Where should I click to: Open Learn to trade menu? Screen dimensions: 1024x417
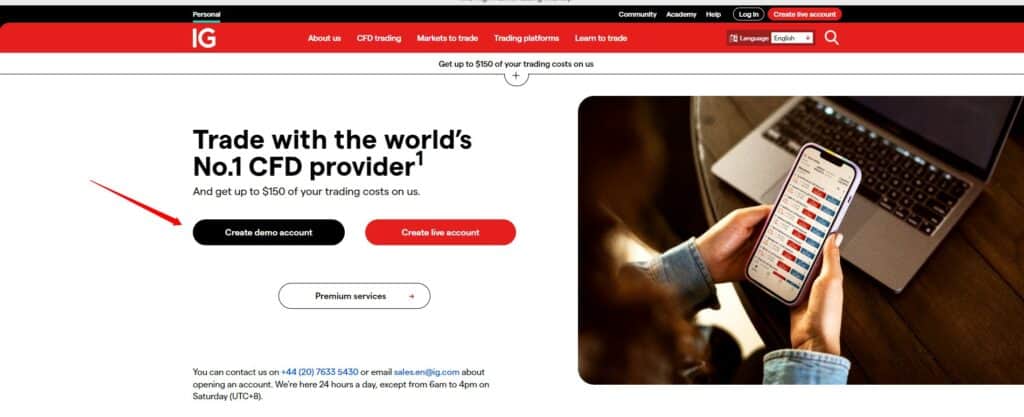click(601, 39)
